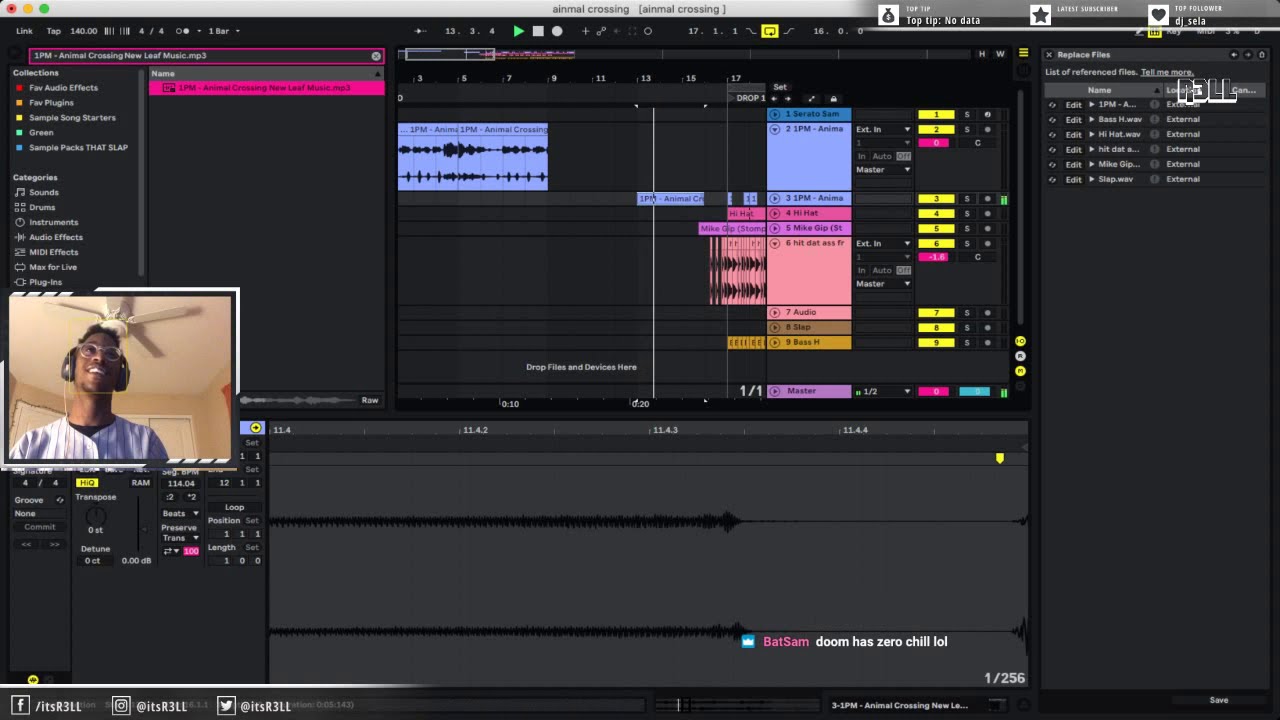Toggle the yellow Loop switch
The image size is (1280, 720).
(x=769, y=31)
